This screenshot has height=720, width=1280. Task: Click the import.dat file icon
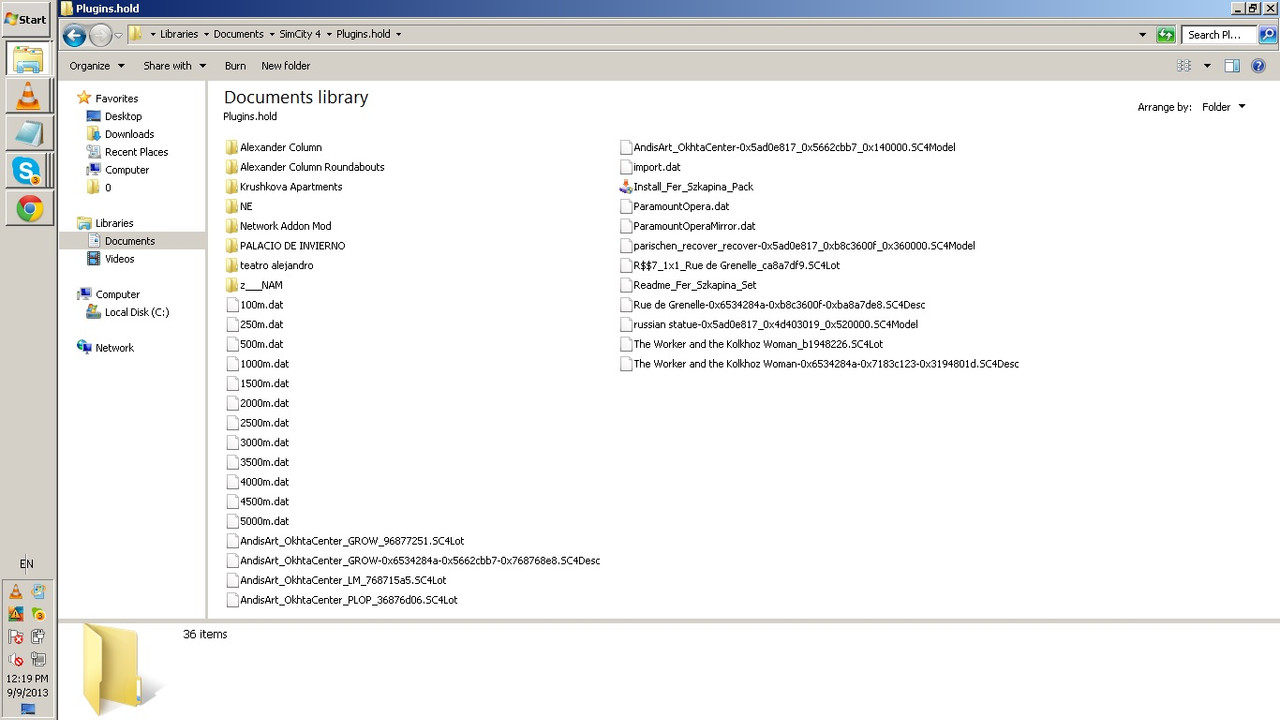(x=626, y=167)
